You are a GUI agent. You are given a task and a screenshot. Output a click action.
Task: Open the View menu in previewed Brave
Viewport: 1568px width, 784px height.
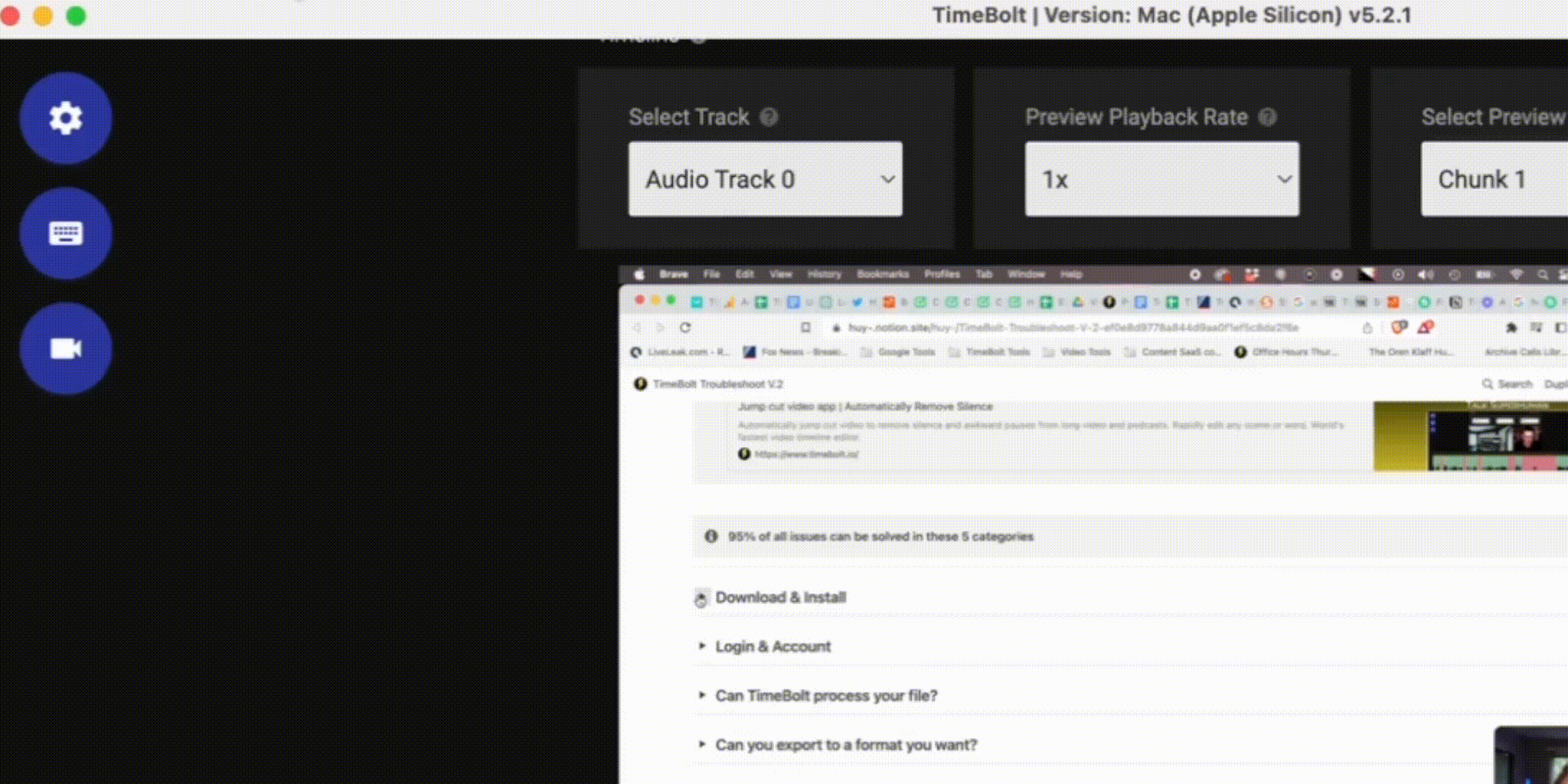[780, 274]
